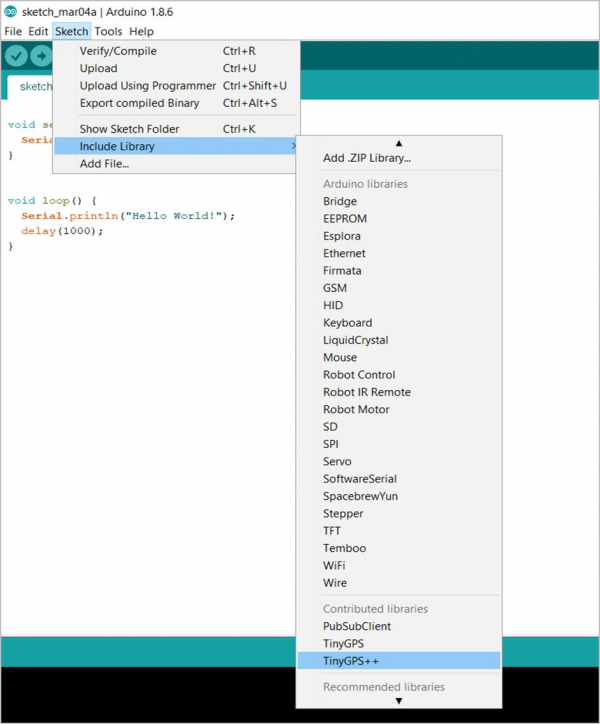Open the Sketch menu
This screenshot has width=600, height=724.
click(x=72, y=31)
